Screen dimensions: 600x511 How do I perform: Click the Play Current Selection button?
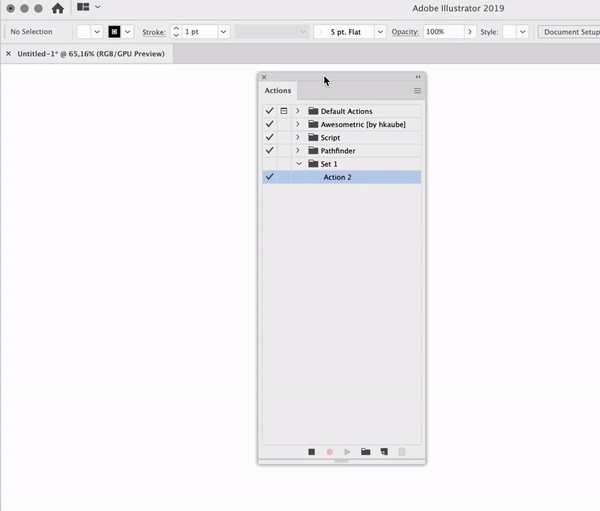[347, 452]
